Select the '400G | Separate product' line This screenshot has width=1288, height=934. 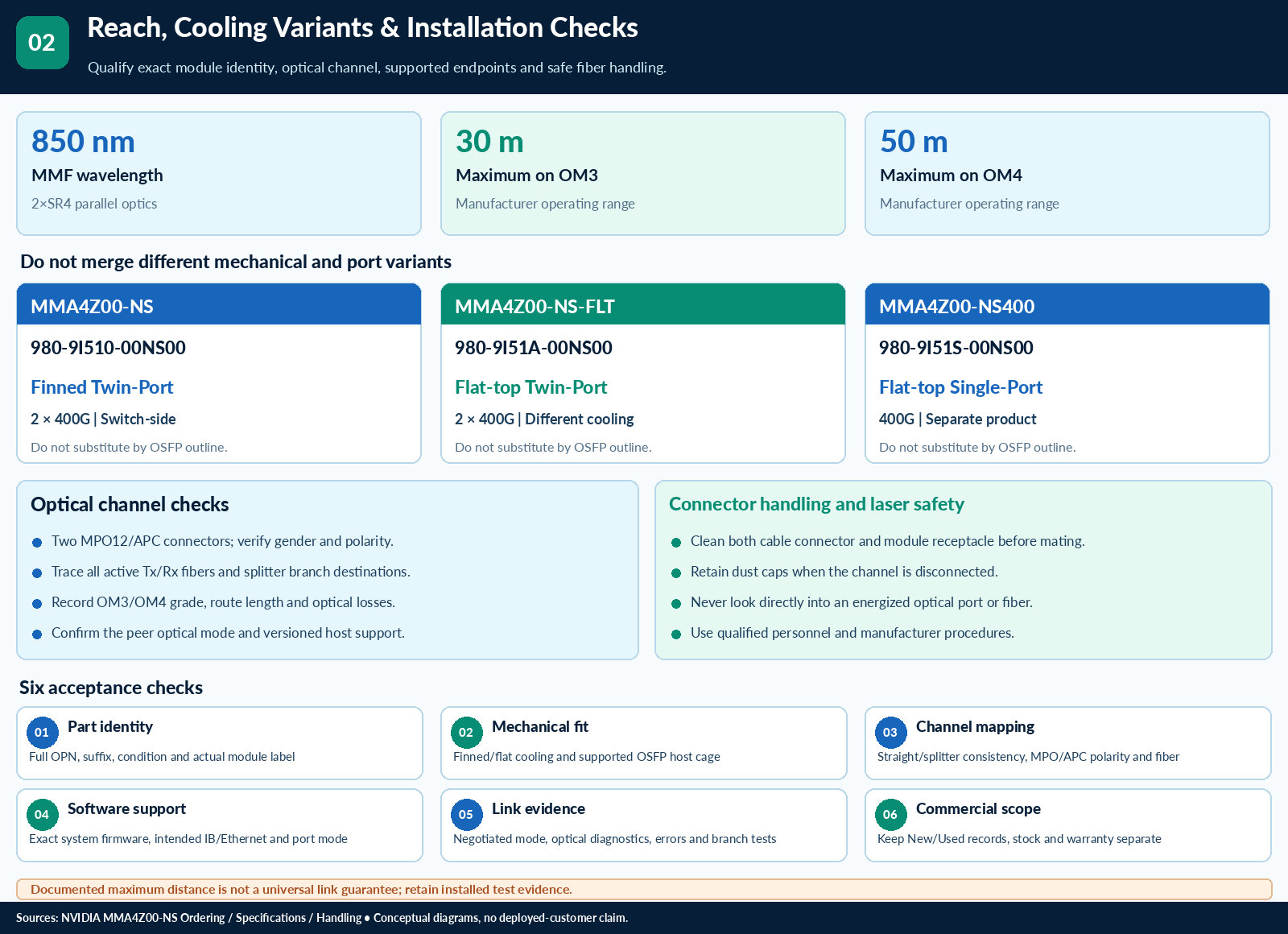tap(957, 419)
